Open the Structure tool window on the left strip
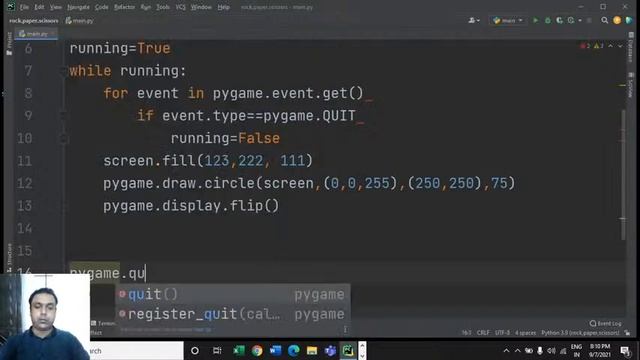Screen dimensions: 640x360 [x=9, y=258]
